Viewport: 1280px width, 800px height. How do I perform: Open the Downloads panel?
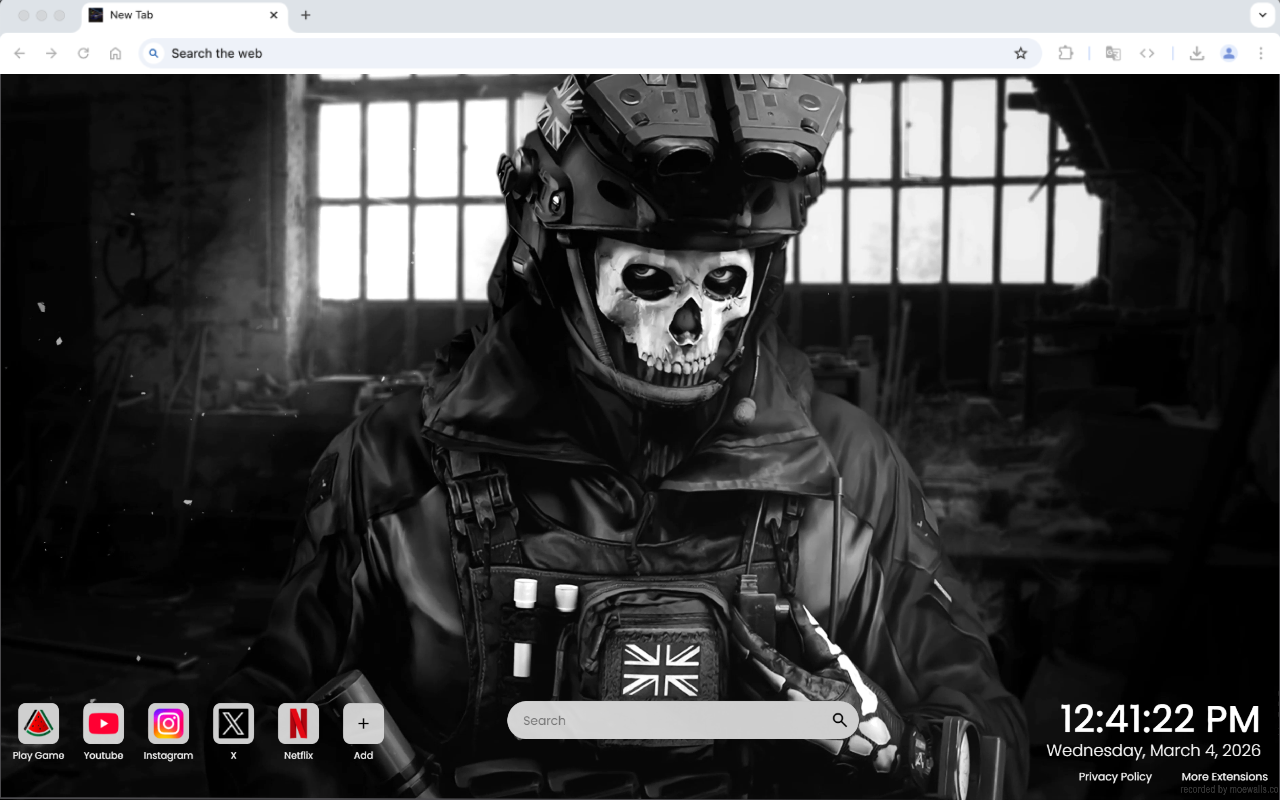click(x=1196, y=53)
